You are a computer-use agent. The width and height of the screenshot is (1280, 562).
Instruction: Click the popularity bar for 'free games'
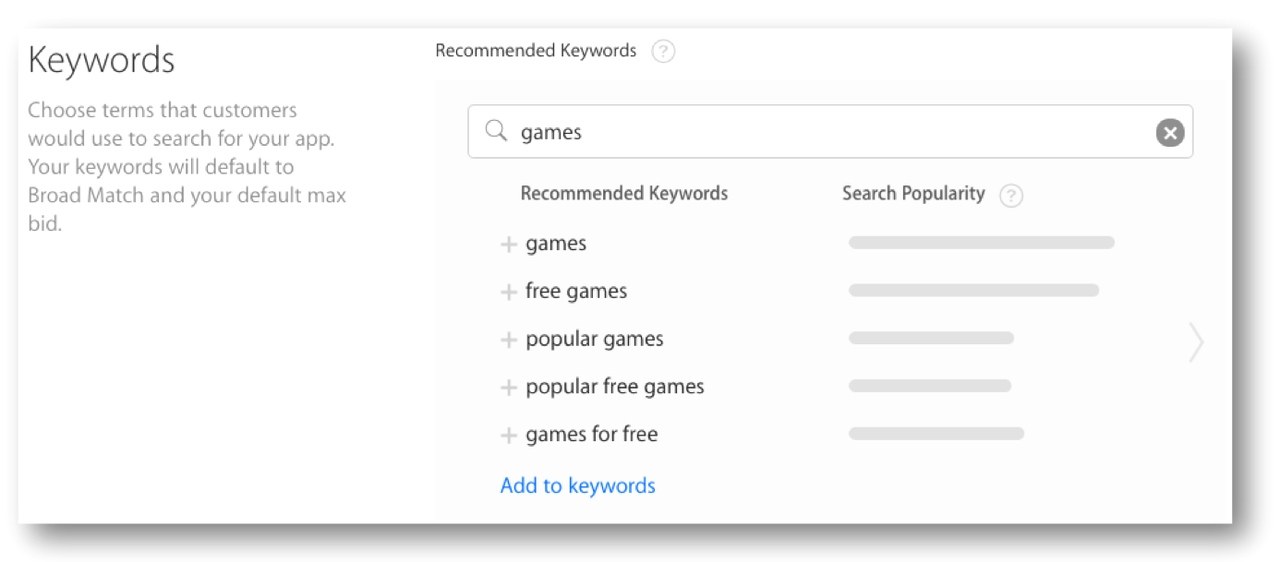tap(973, 291)
